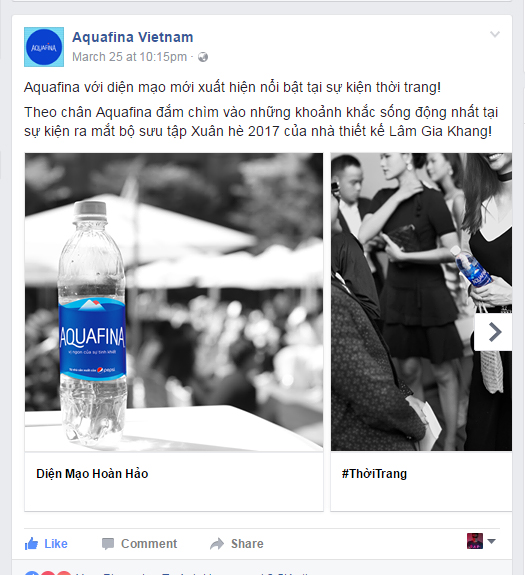Click the Diện Mạo Hoàn Hảo caption

(92, 473)
